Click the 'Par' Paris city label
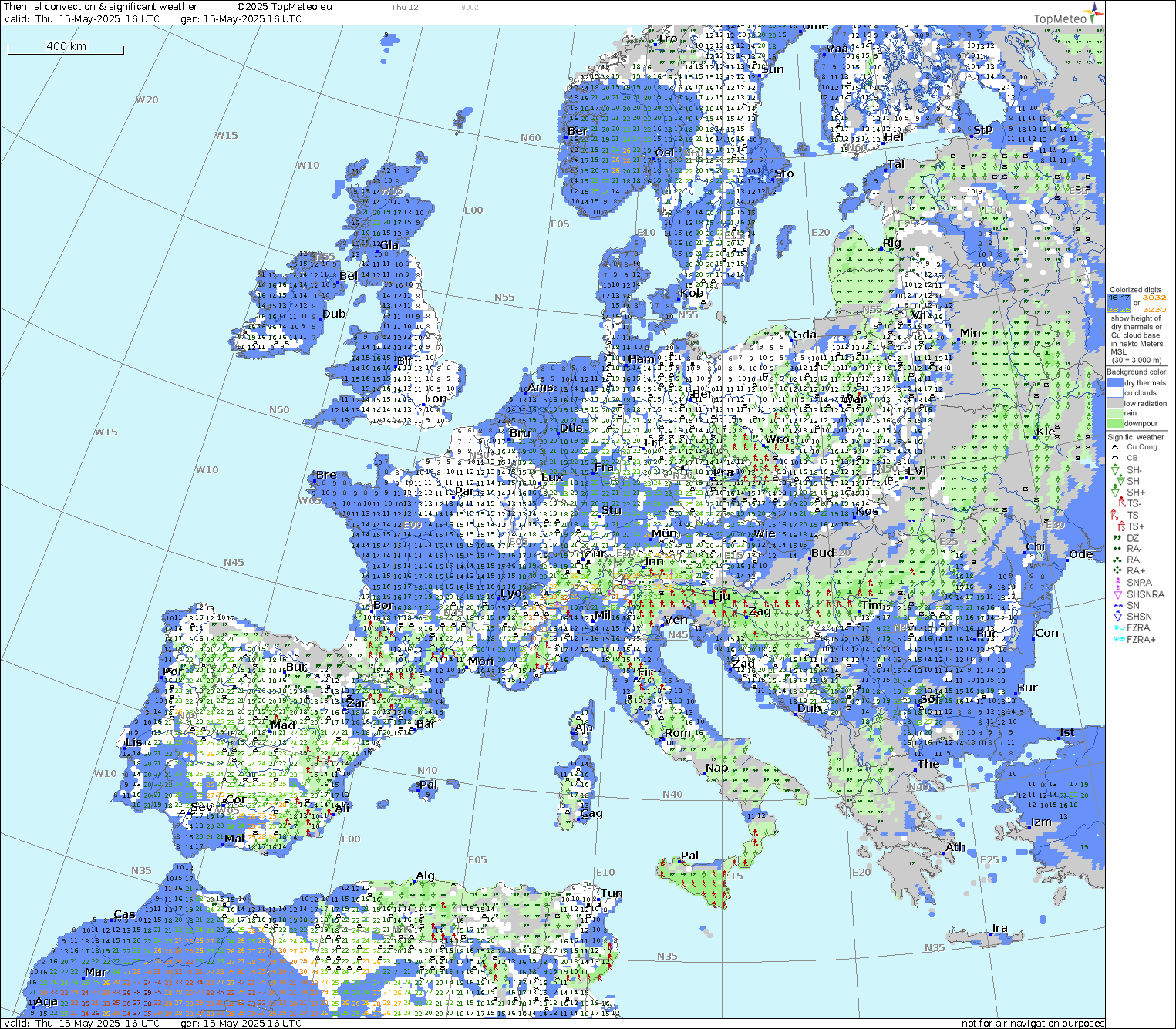1176x1029 pixels. point(465,491)
